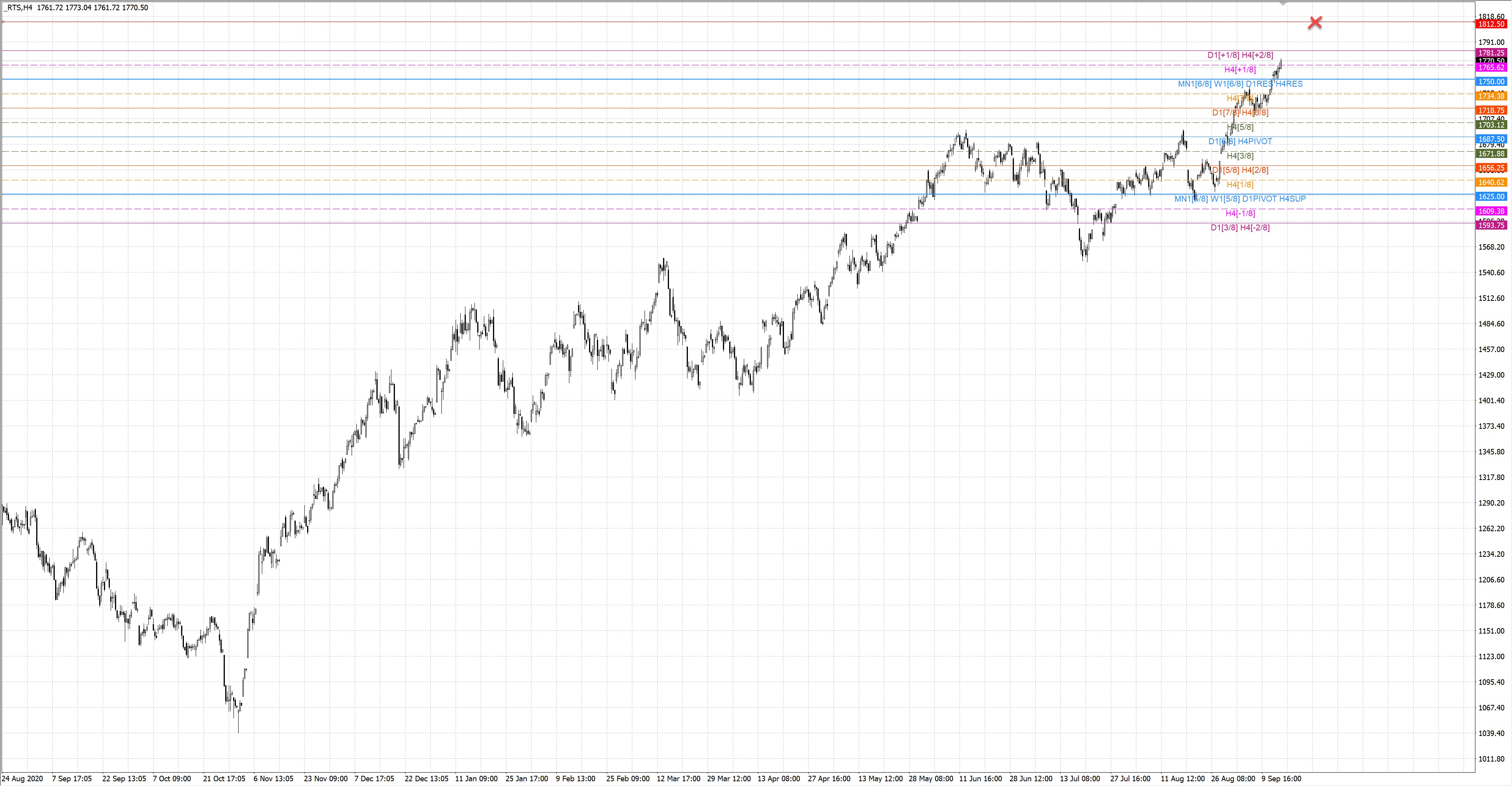
Task: Click the black 1770.50 current price tag
Action: (1491, 61)
